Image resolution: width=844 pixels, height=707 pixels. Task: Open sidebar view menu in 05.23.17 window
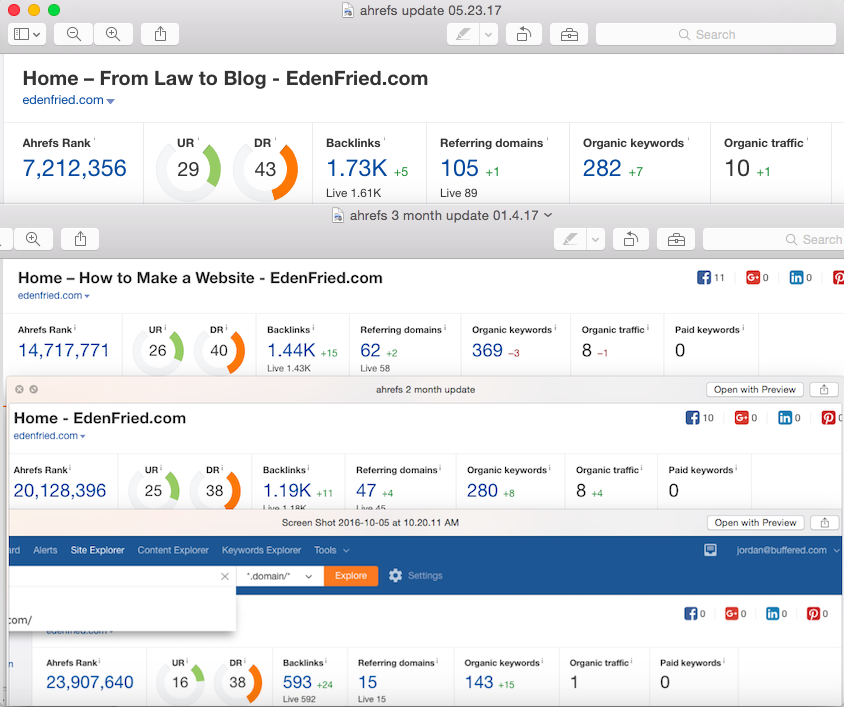26,34
